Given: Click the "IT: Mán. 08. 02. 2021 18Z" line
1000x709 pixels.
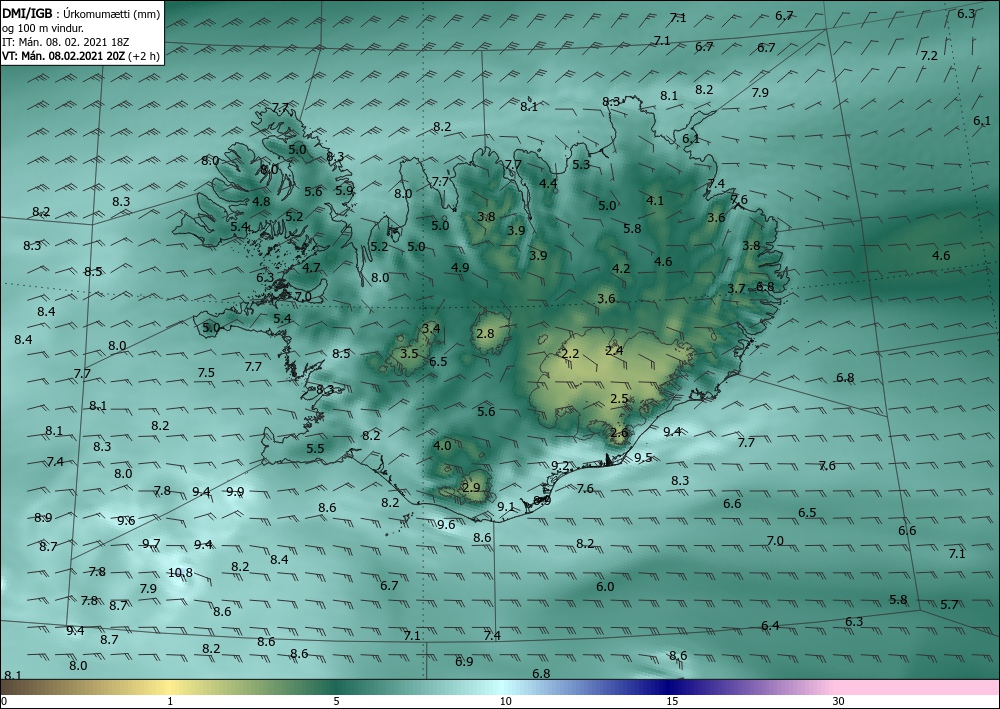Looking at the screenshot, I should [x=66, y=41].
